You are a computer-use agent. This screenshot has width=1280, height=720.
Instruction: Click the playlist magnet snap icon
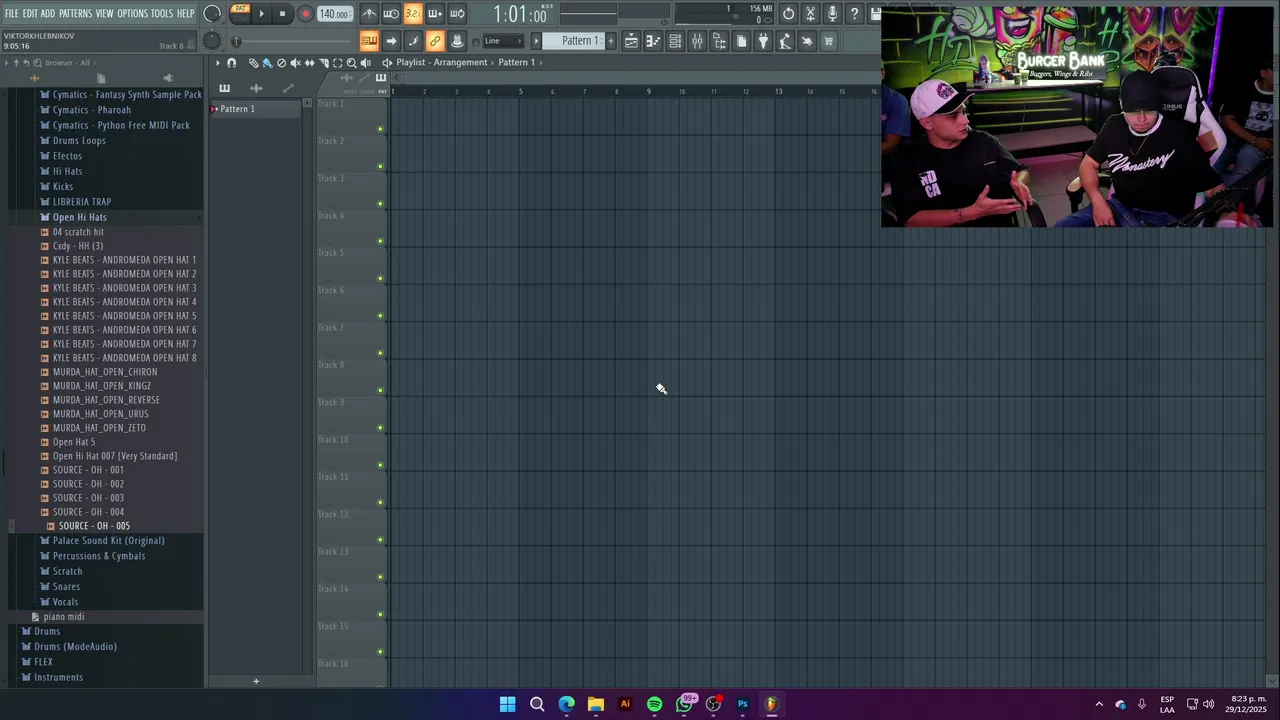(x=232, y=63)
